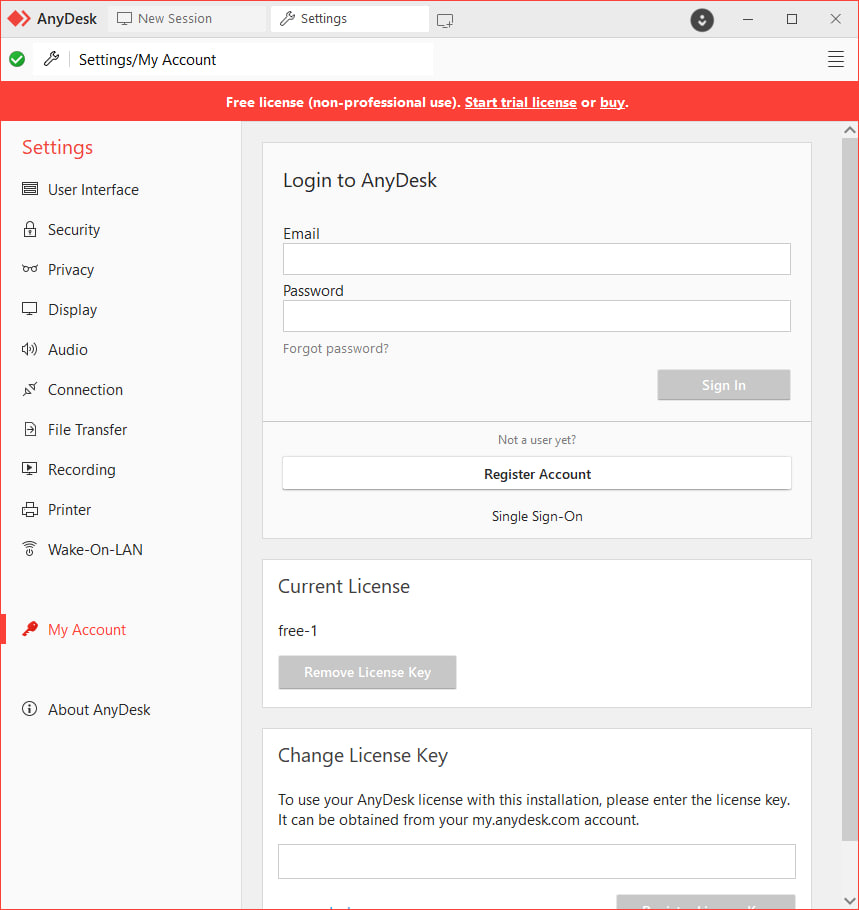Image resolution: width=859 pixels, height=910 pixels.
Task: Click the Current License heading
Action: point(344,586)
